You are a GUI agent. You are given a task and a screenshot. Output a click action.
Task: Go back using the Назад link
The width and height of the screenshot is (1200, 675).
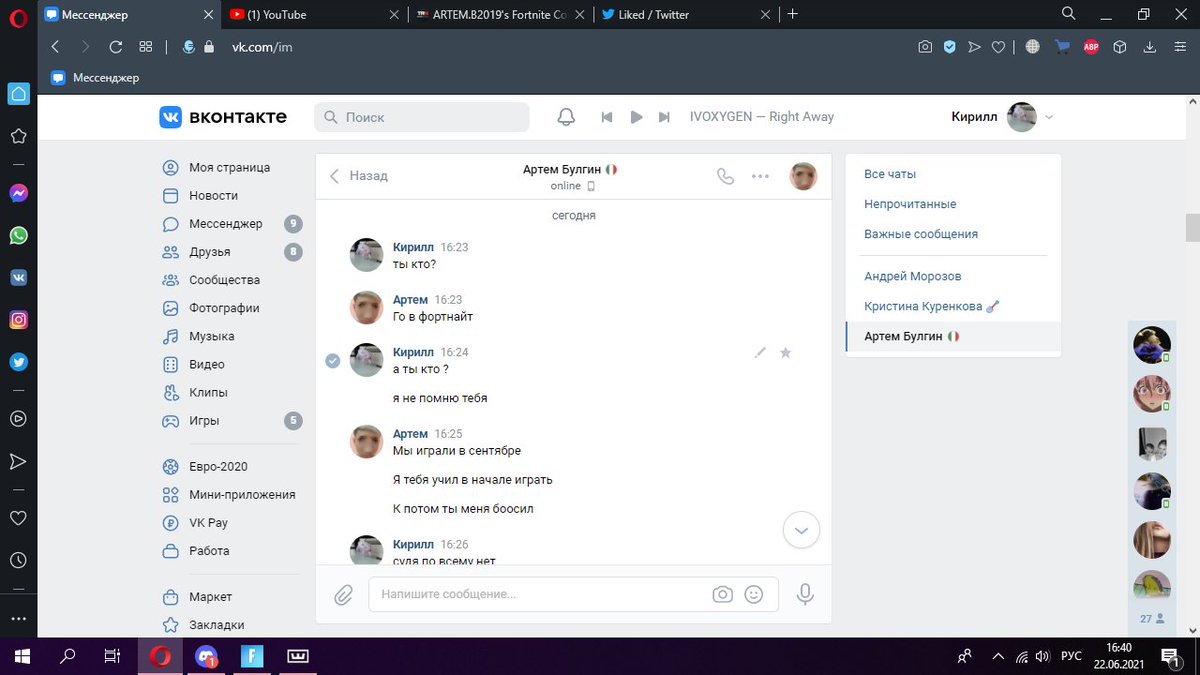(359, 176)
